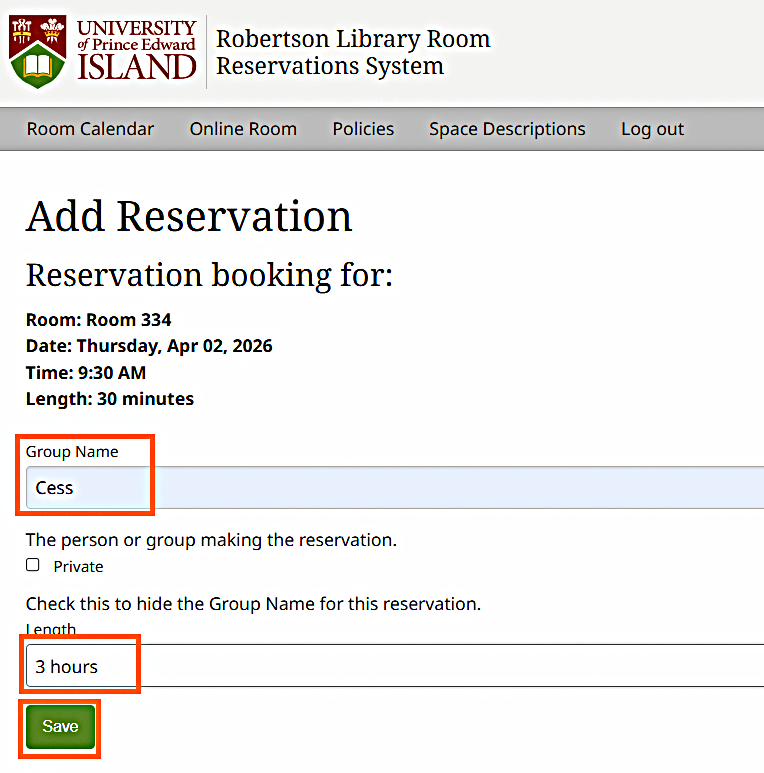The width and height of the screenshot is (764, 773).
Task: Open the Policies page
Action: 363,129
